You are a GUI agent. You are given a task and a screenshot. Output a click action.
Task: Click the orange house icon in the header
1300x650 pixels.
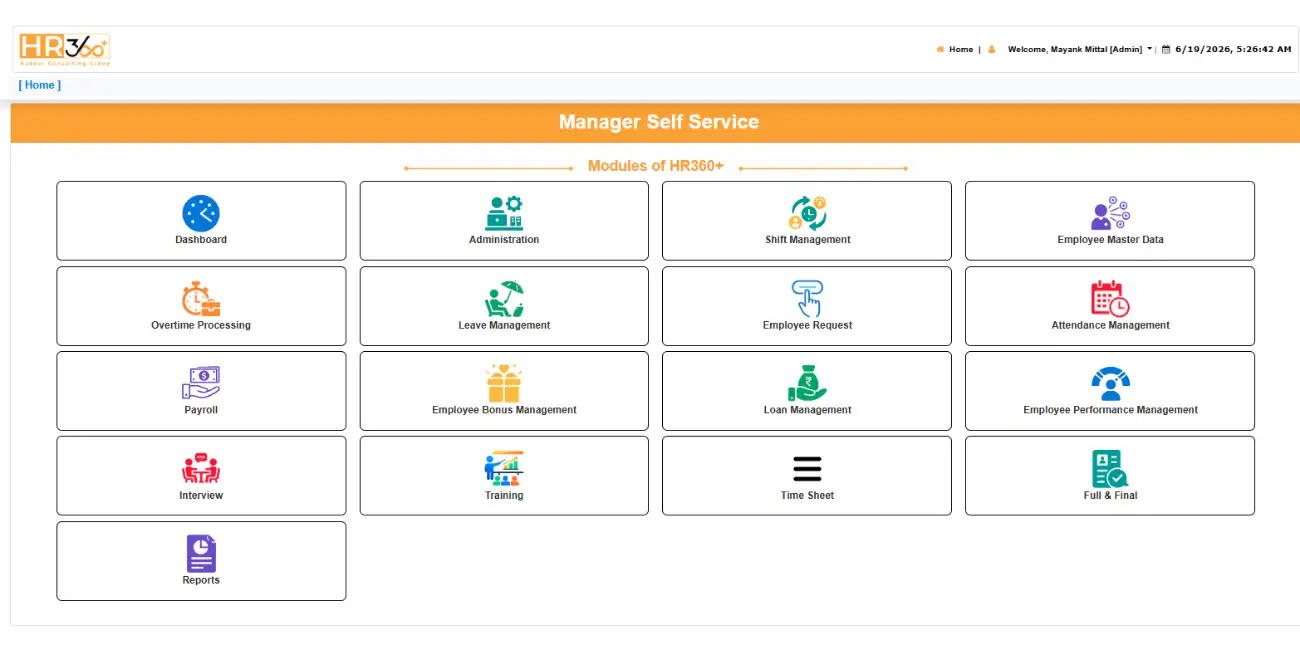940,49
